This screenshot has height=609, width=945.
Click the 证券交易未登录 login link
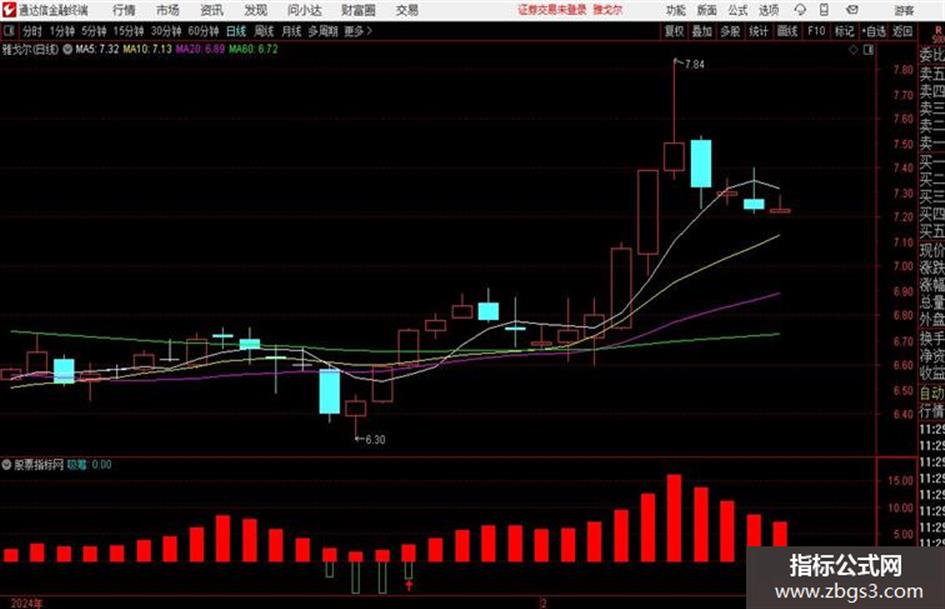click(x=552, y=10)
